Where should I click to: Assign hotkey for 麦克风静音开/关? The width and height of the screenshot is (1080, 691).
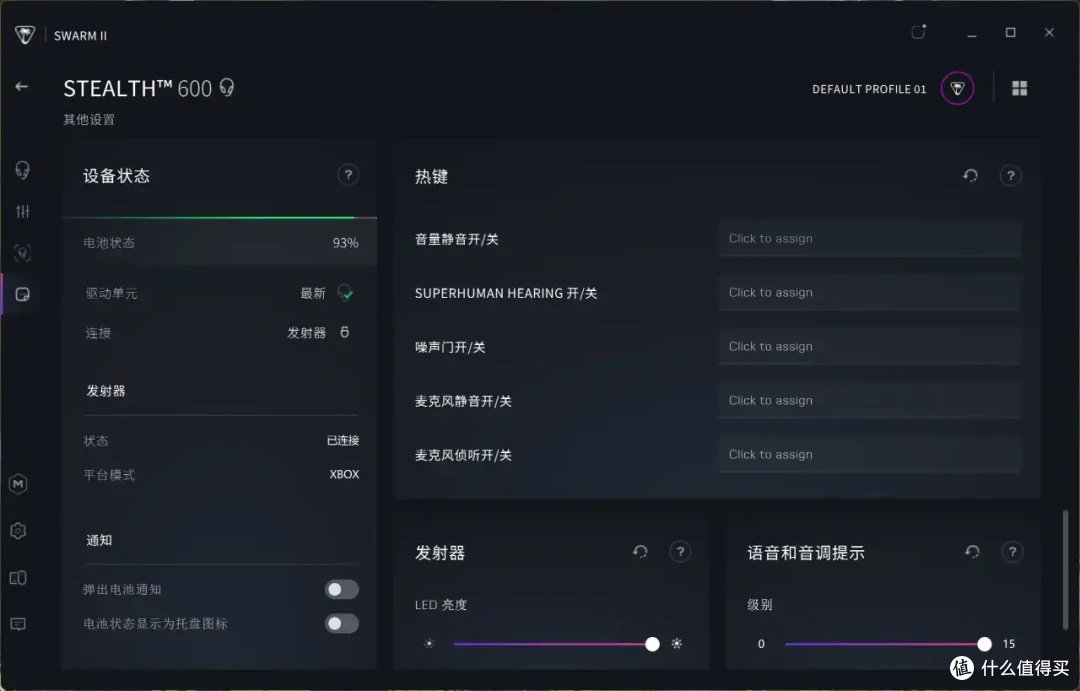click(870, 400)
